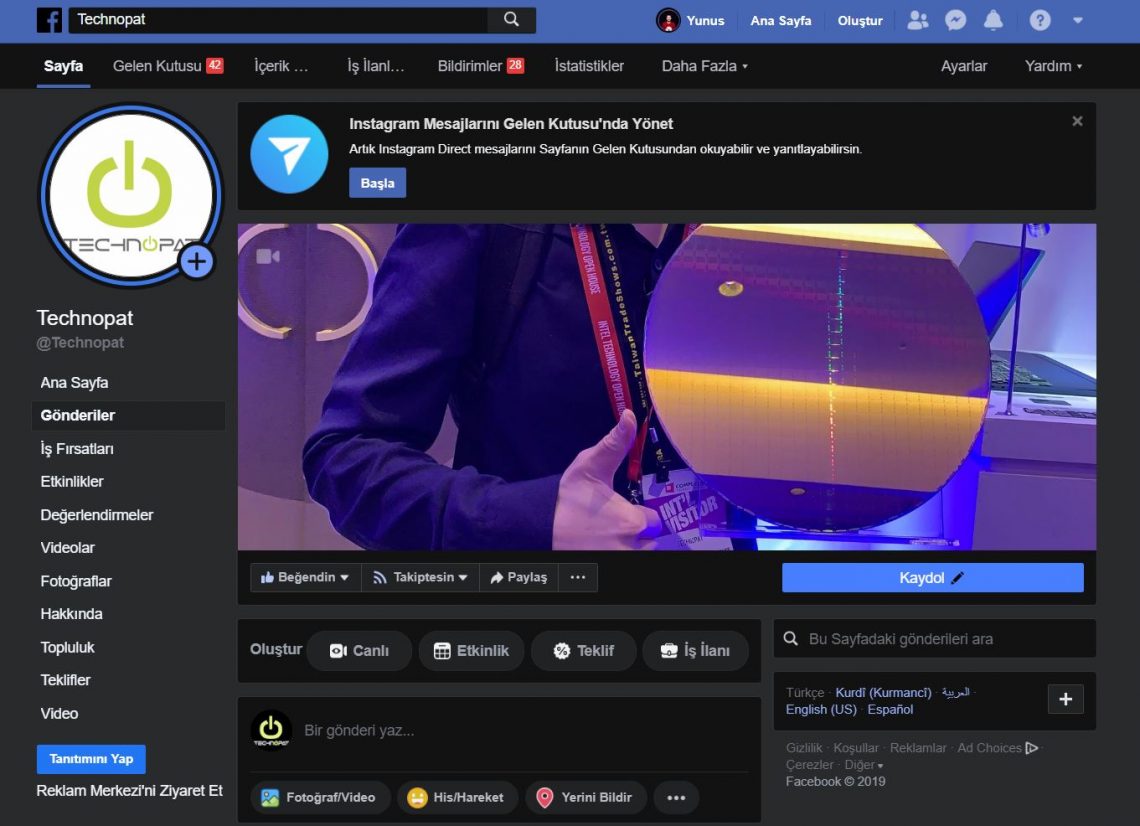
Task: Open the notifications bell
Action: (993, 20)
